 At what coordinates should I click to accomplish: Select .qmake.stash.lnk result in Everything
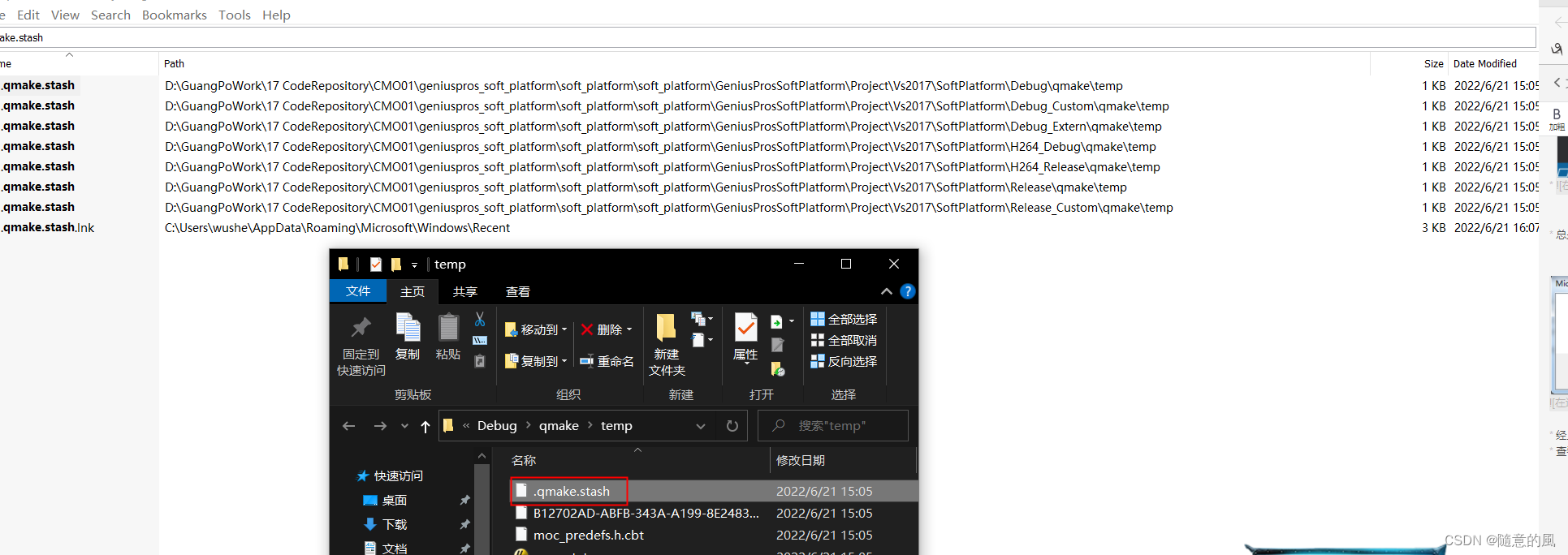click(47, 227)
